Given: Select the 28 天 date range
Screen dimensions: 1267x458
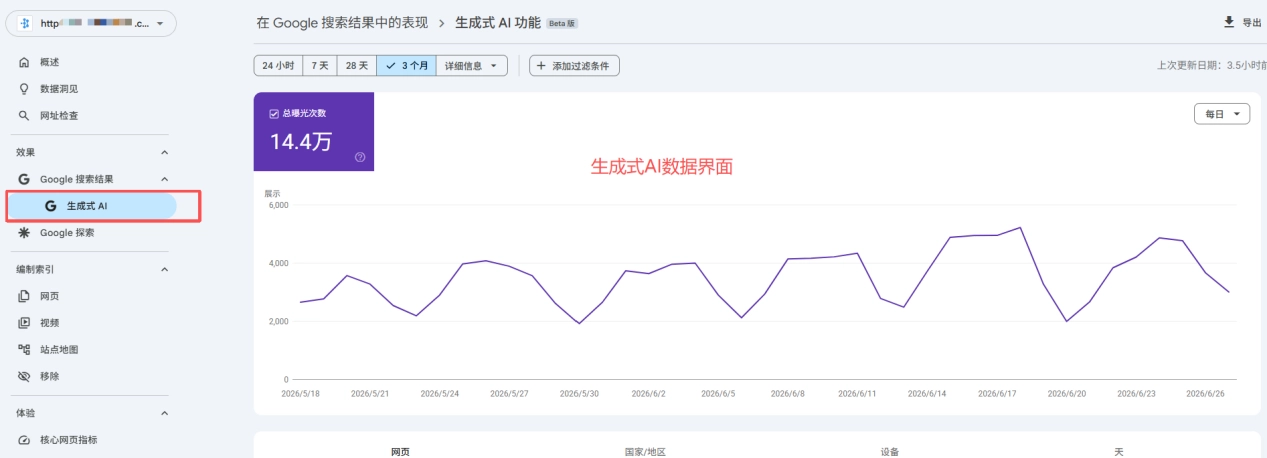Looking at the screenshot, I should (357, 66).
